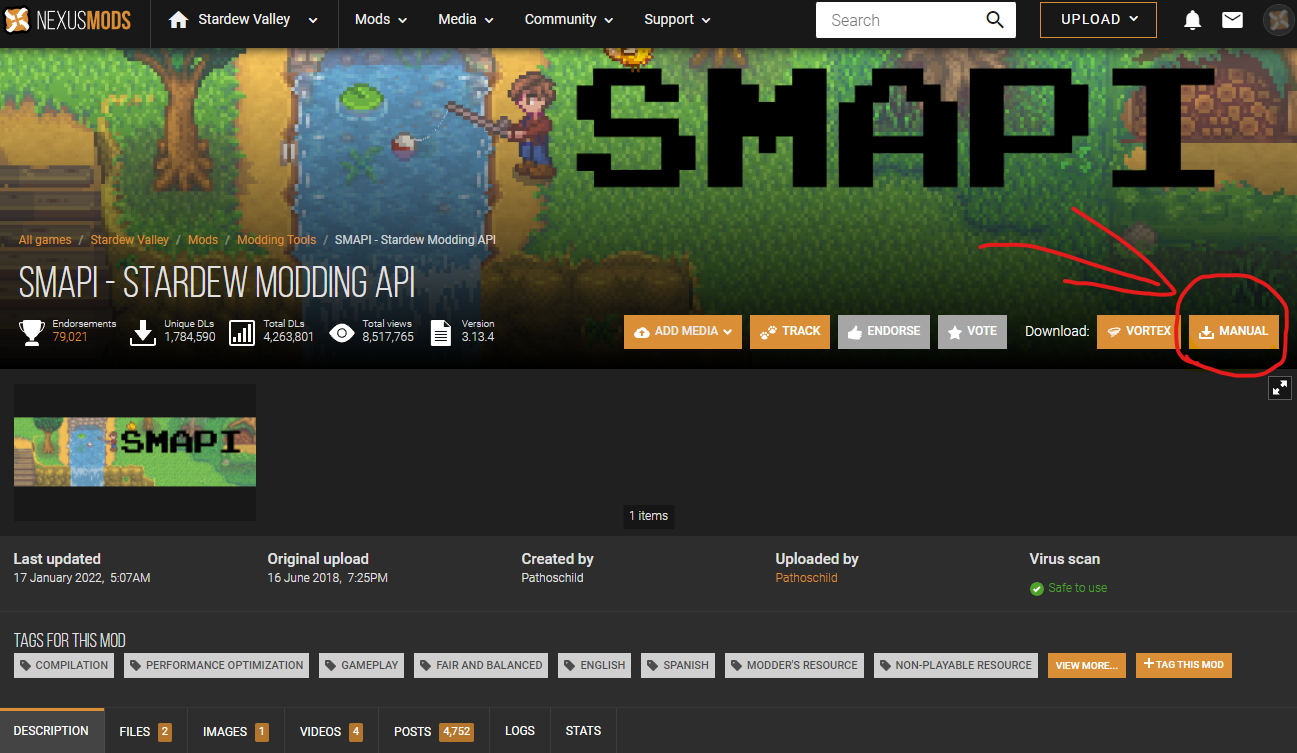
Task: Open the Stardew Valley game dropdown
Action: [244, 20]
